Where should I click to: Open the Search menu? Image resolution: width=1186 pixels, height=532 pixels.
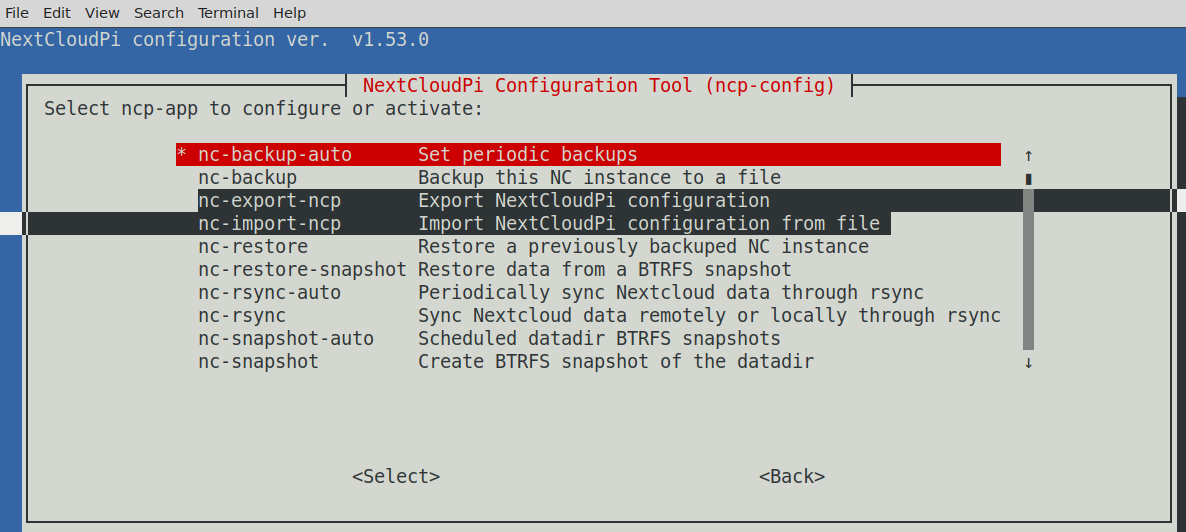159,13
